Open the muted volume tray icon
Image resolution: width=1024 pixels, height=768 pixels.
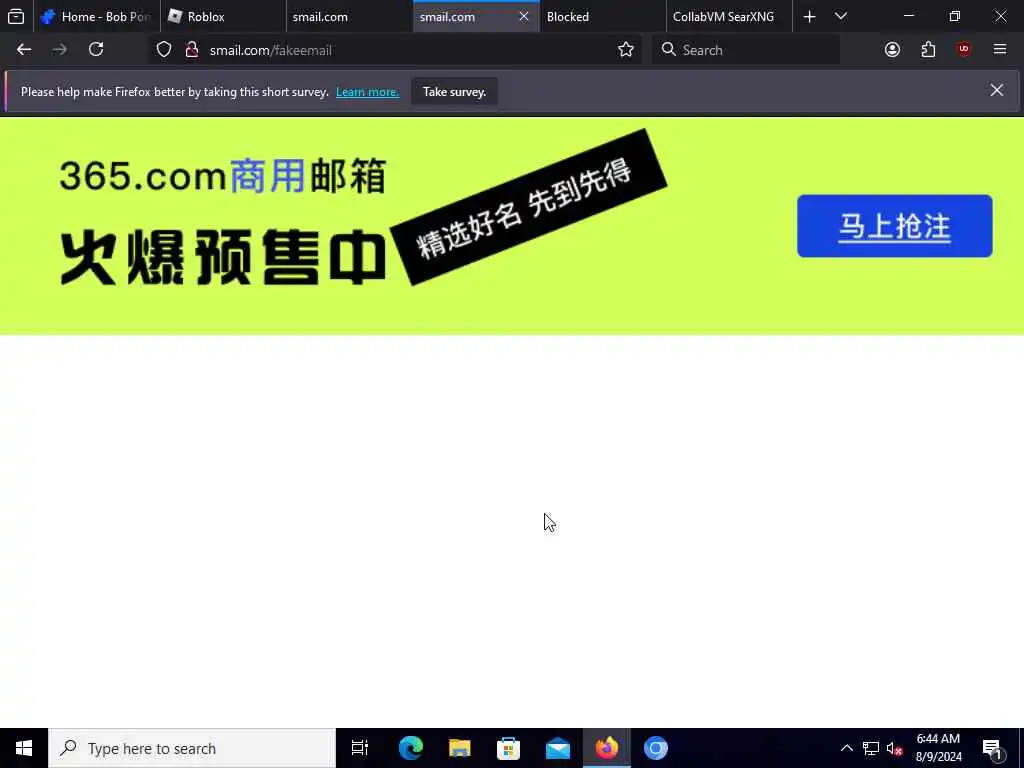[894, 748]
